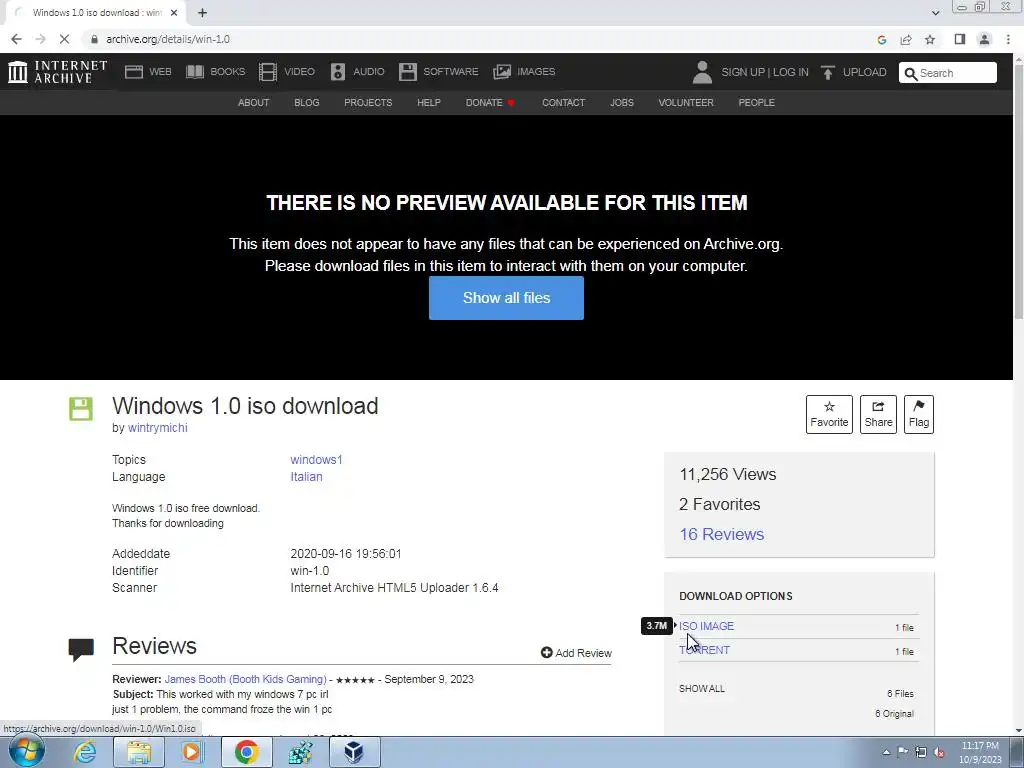Screen dimensions: 1024x768
Task: Open the PEOPLE menu item
Action: pyautogui.click(x=756, y=103)
